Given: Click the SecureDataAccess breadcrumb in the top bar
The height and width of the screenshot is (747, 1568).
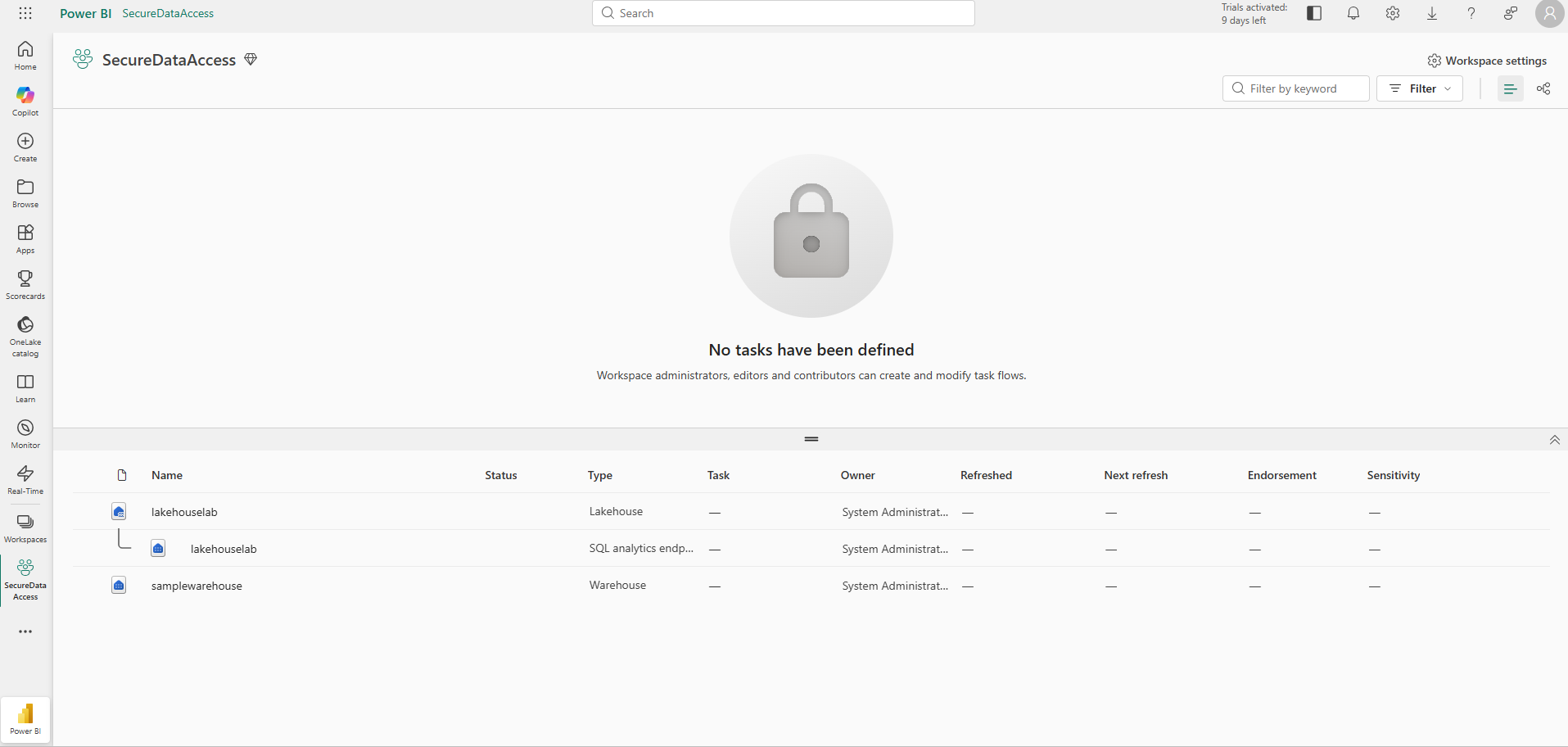Looking at the screenshot, I should (168, 13).
